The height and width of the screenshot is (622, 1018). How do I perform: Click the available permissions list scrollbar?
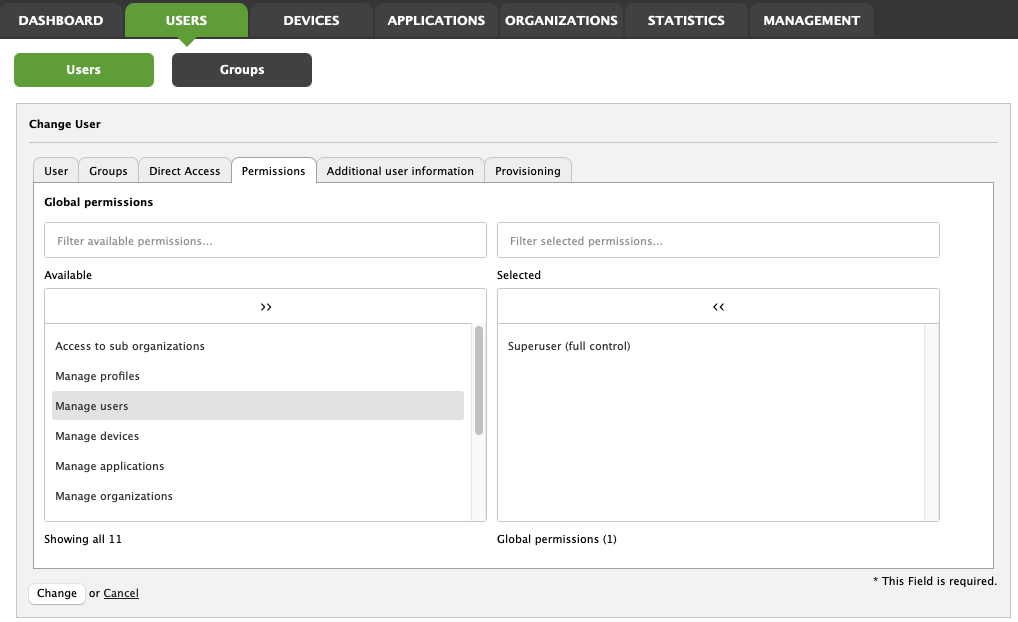click(x=479, y=381)
